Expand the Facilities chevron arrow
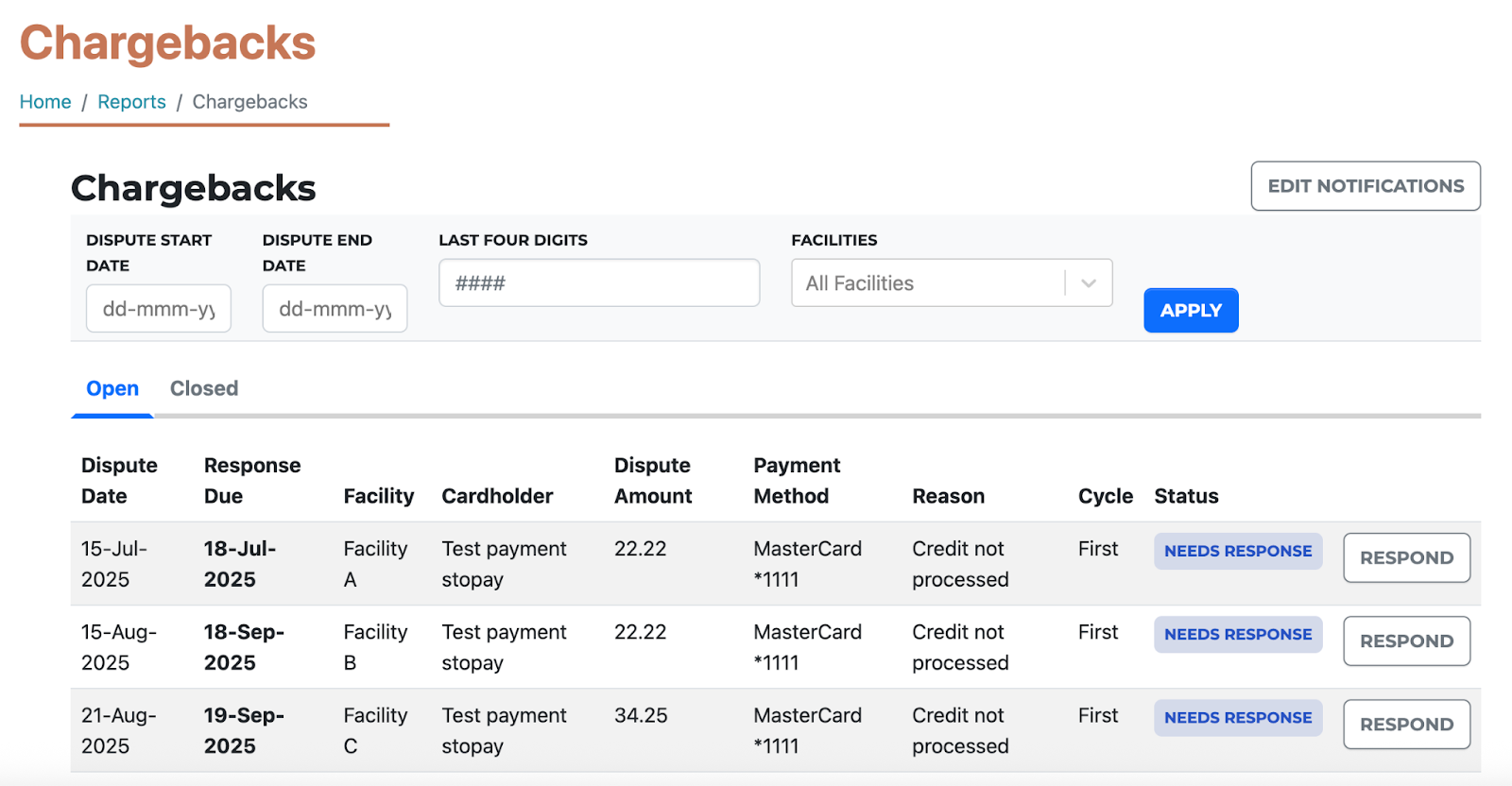 point(1089,283)
